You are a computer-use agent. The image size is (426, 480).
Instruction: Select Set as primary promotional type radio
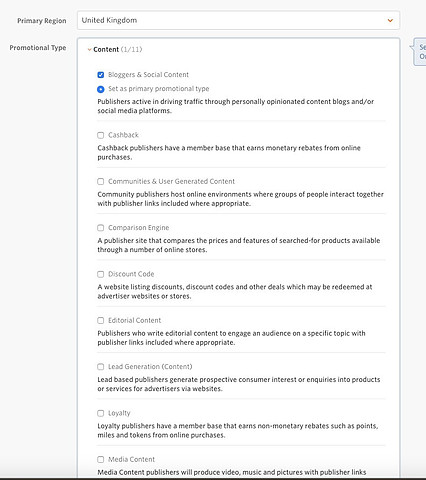[101, 89]
